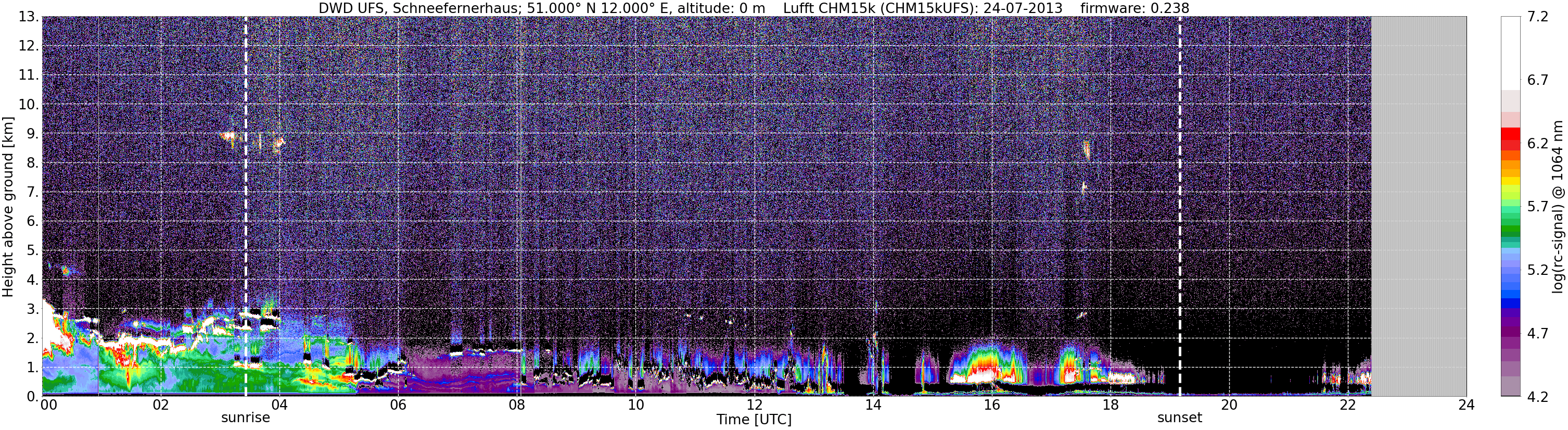
Task: Click the x-axis tick label 04
Action: [x=279, y=406]
